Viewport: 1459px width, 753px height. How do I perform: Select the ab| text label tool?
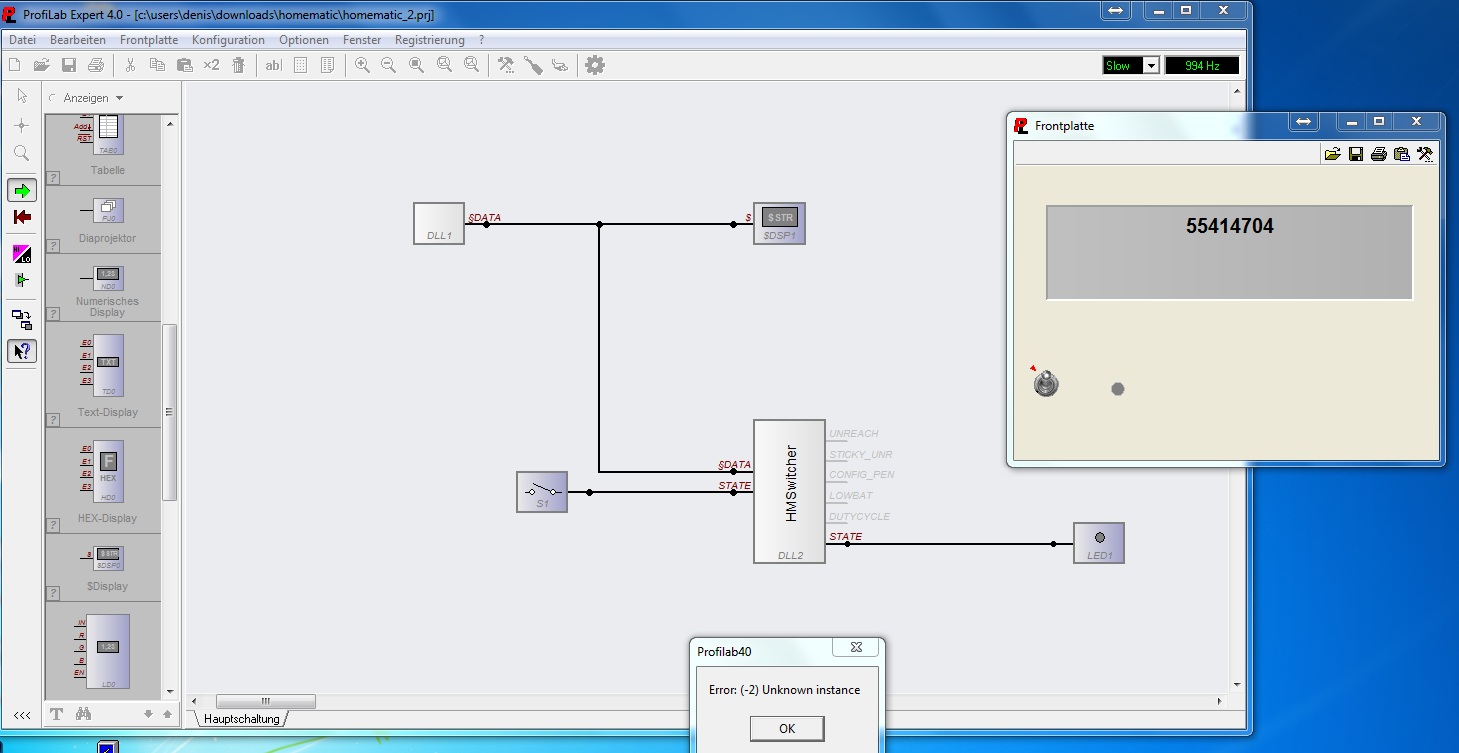click(x=273, y=65)
